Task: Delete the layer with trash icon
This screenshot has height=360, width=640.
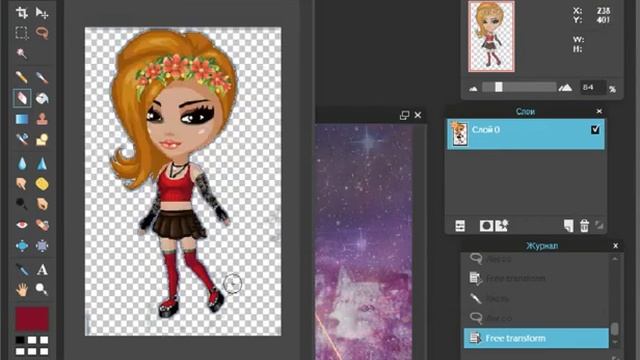Action: click(x=584, y=226)
